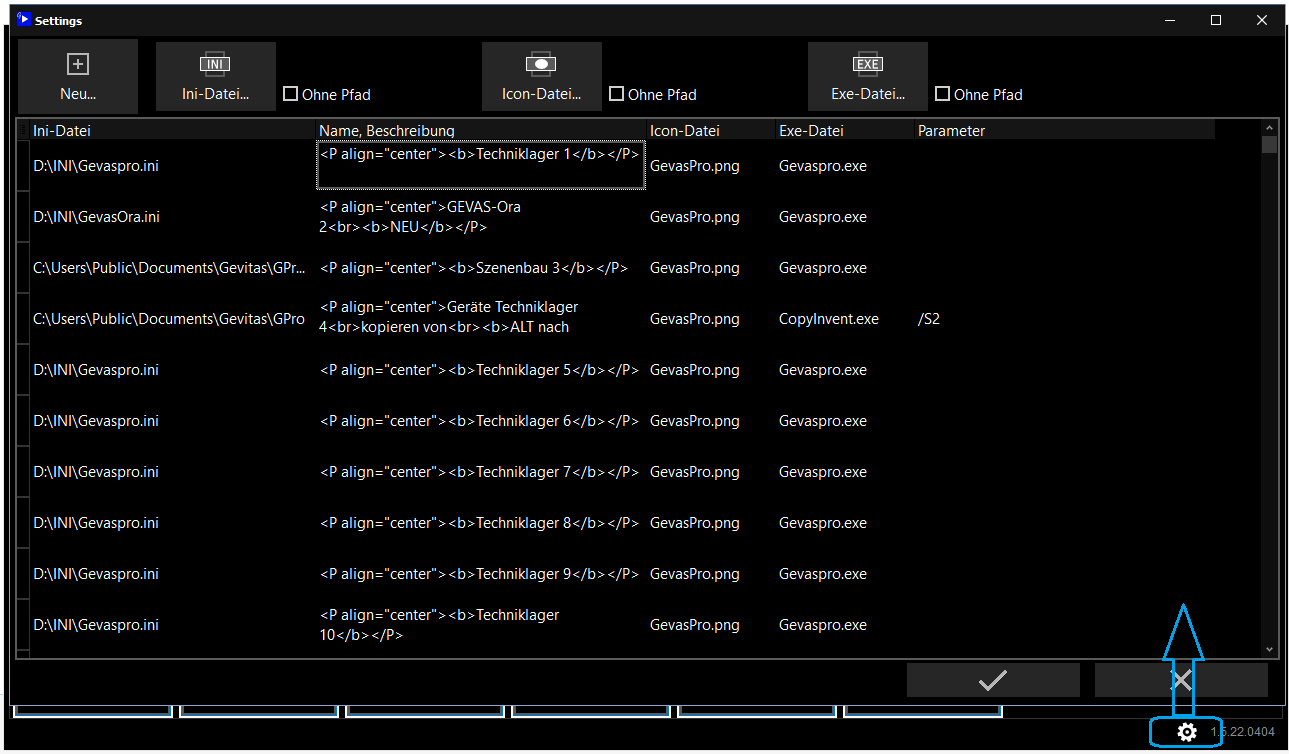Image resolution: width=1289 pixels, height=754 pixels.
Task: Cancel settings with the X button
Action: [1181, 680]
